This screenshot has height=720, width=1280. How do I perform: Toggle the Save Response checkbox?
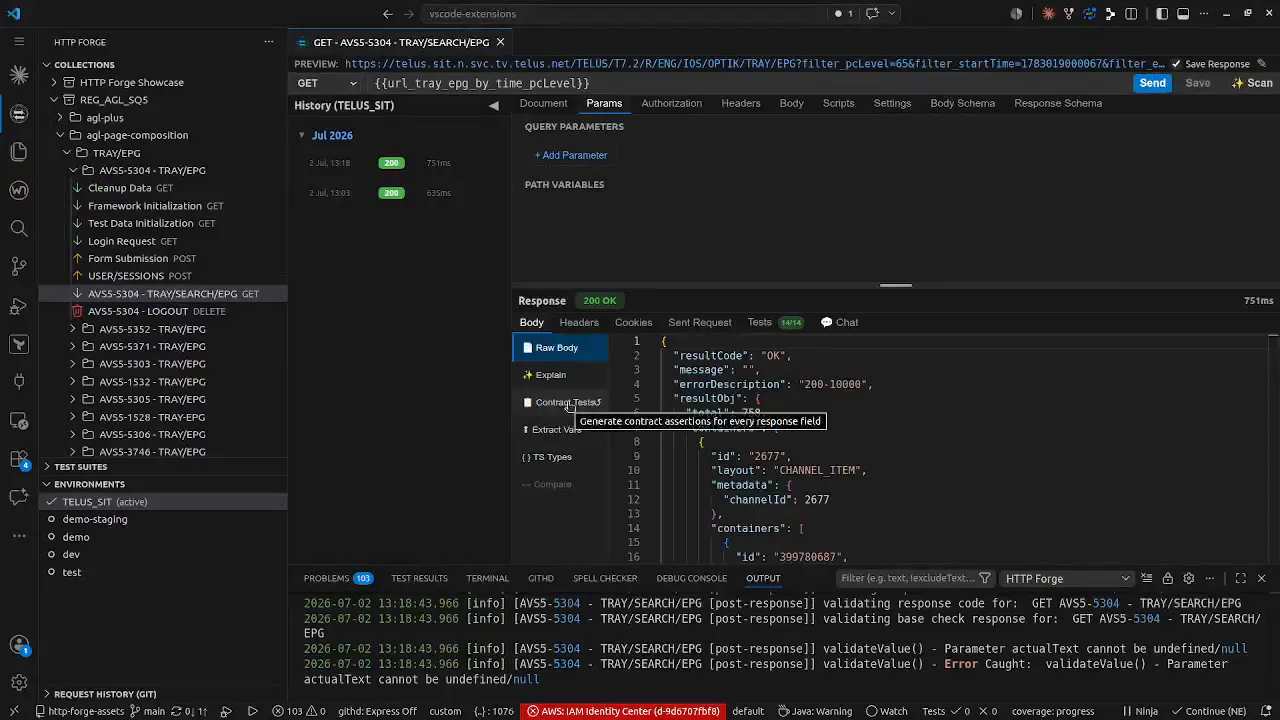point(1176,64)
